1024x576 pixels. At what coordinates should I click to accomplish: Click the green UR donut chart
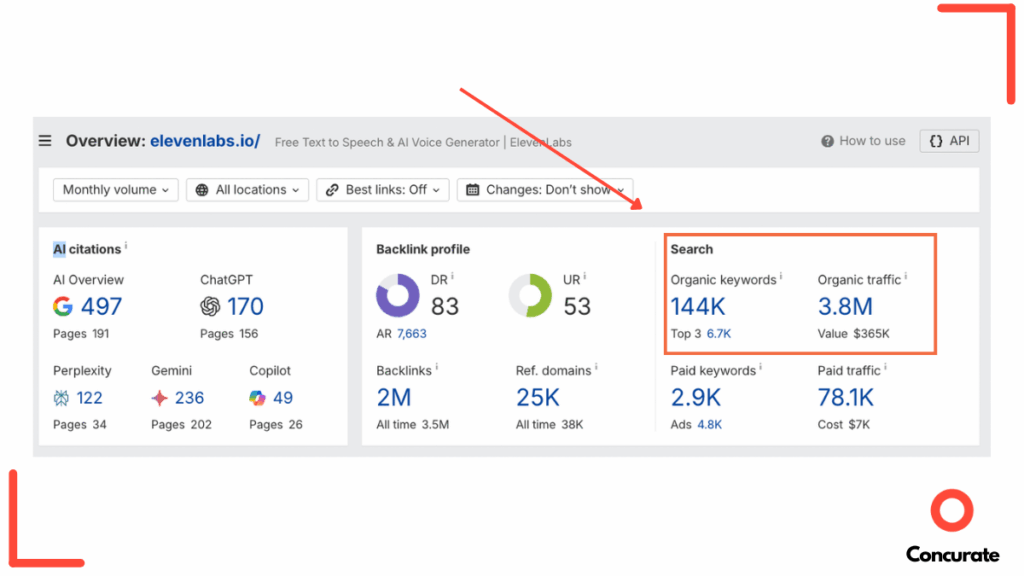coord(530,295)
